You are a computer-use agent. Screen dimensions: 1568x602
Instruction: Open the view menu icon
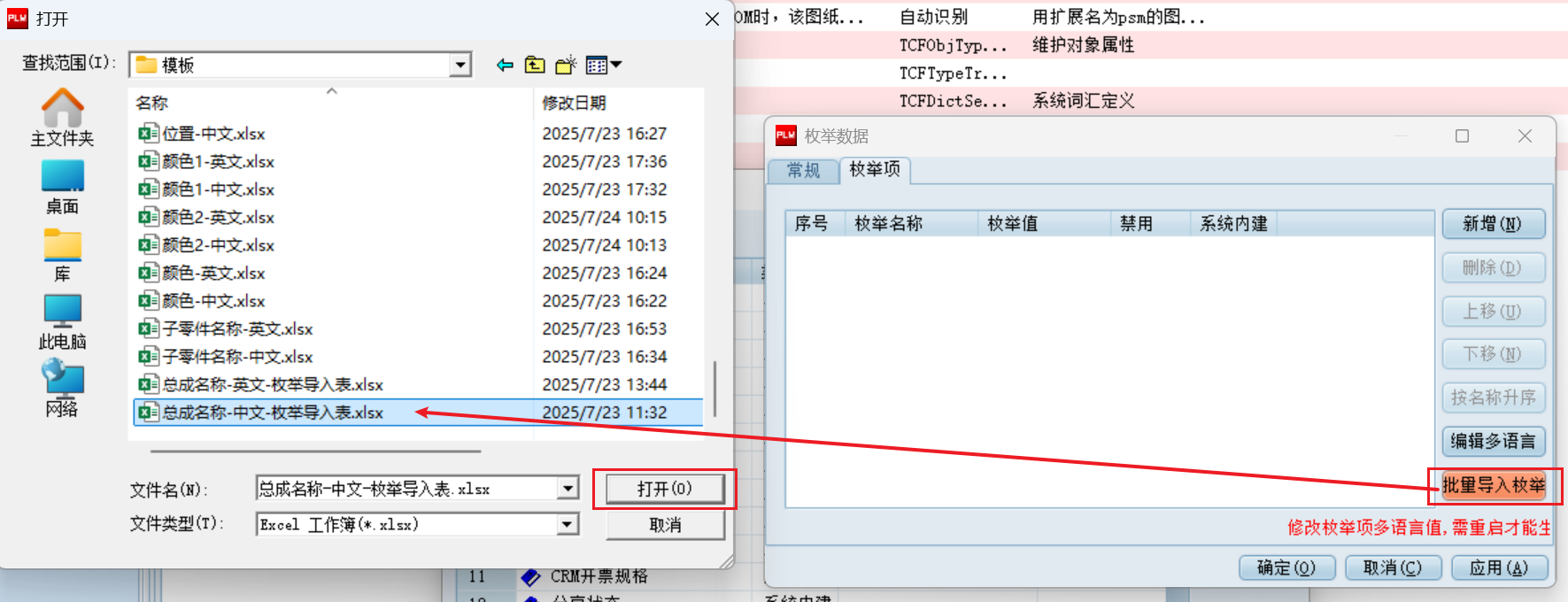[x=604, y=65]
